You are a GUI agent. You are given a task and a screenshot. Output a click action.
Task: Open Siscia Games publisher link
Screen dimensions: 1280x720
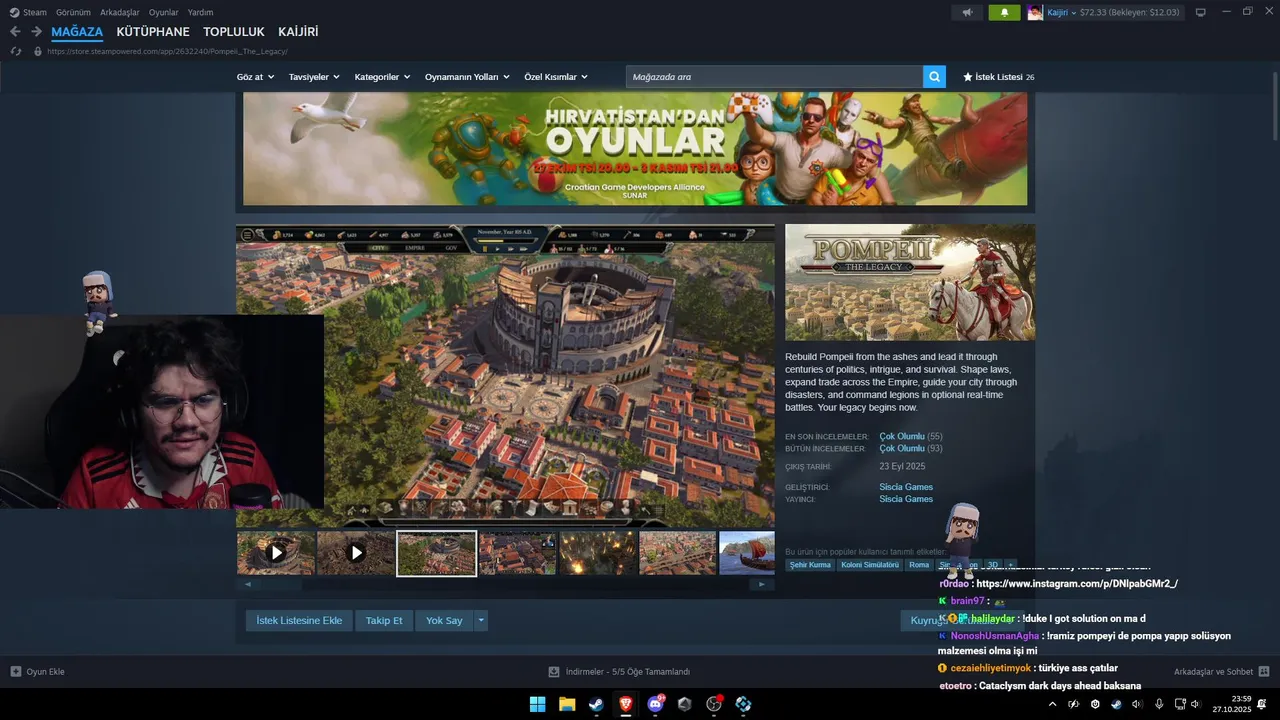coord(906,499)
